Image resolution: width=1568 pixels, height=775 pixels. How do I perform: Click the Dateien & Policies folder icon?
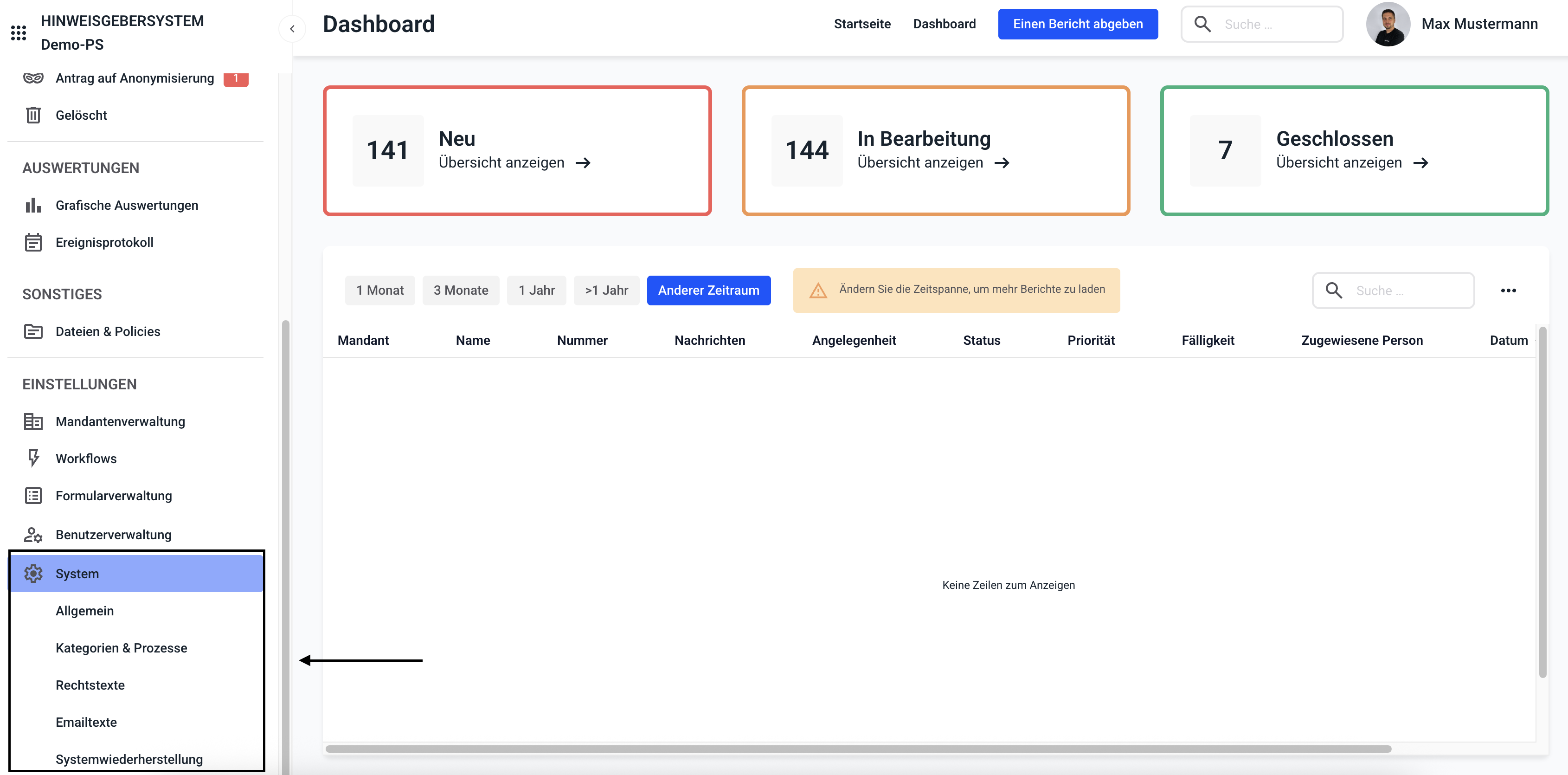tap(33, 331)
